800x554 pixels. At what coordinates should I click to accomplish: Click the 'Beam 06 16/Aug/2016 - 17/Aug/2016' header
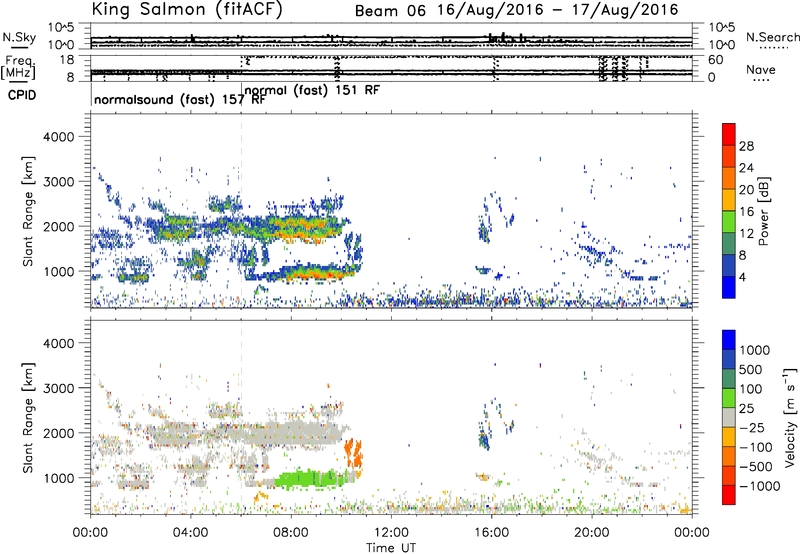[516, 10]
